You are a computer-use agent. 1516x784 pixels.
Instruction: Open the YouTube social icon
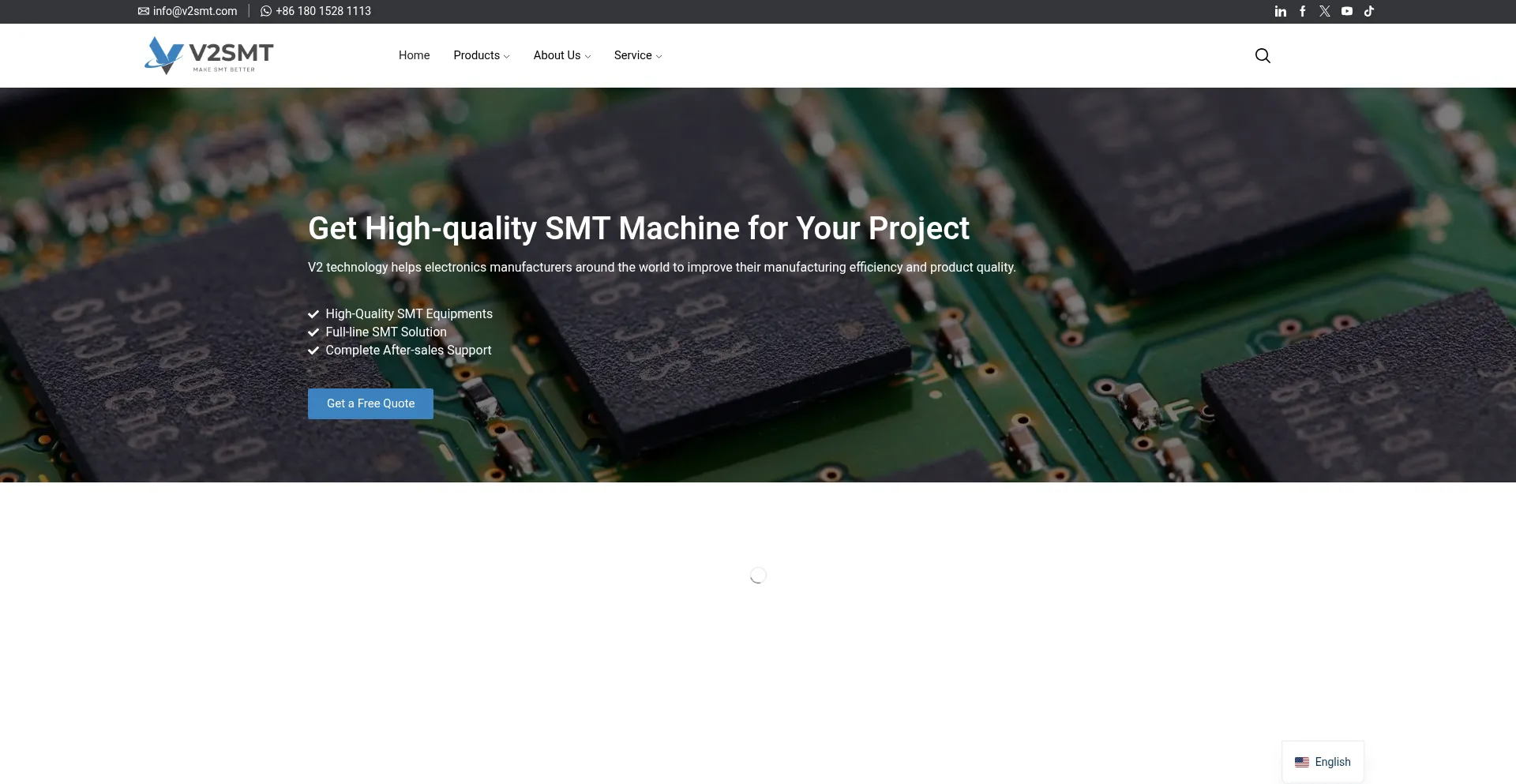pos(1347,11)
